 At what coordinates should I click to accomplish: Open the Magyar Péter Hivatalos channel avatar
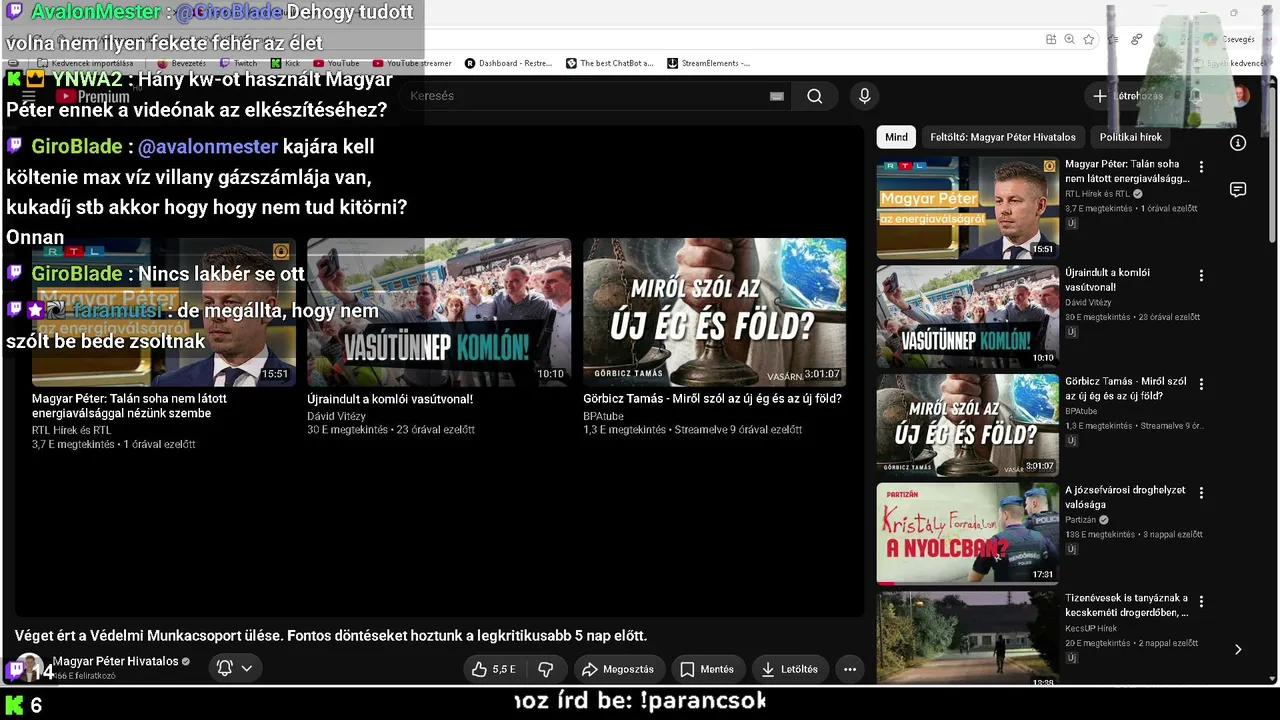pyautogui.click(x=30, y=668)
